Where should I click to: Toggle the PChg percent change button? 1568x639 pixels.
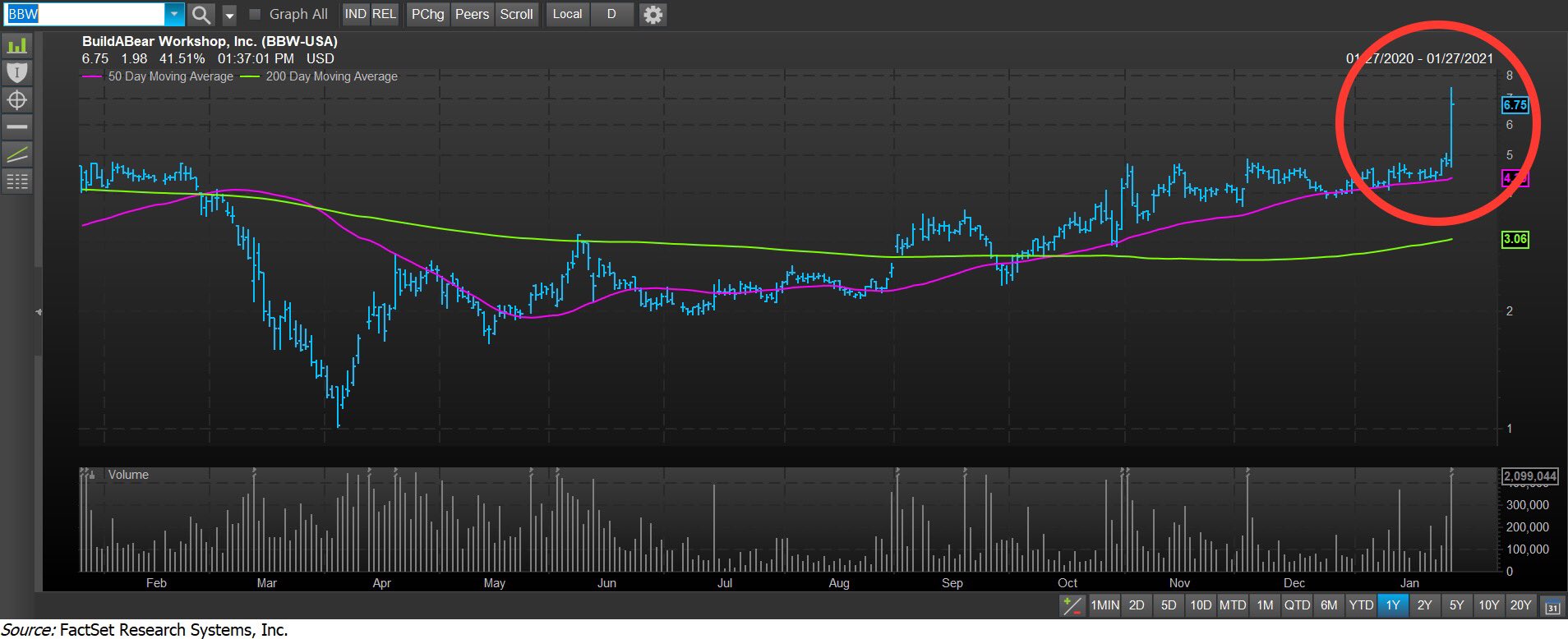(x=427, y=14)
